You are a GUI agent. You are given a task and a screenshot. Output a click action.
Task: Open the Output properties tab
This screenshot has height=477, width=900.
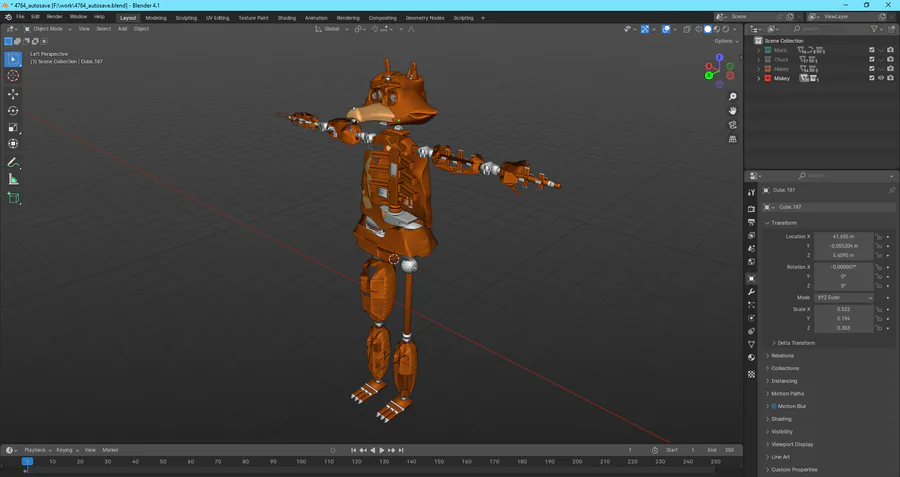(x=751, y=222)
